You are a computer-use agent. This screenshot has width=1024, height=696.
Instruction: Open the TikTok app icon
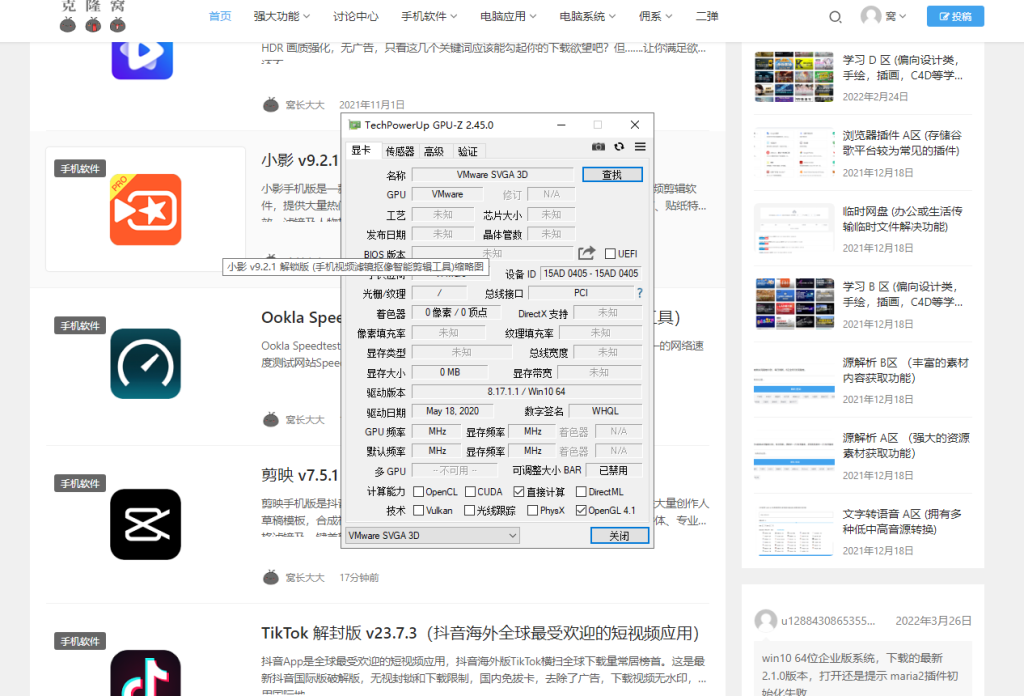coord(146,672)
